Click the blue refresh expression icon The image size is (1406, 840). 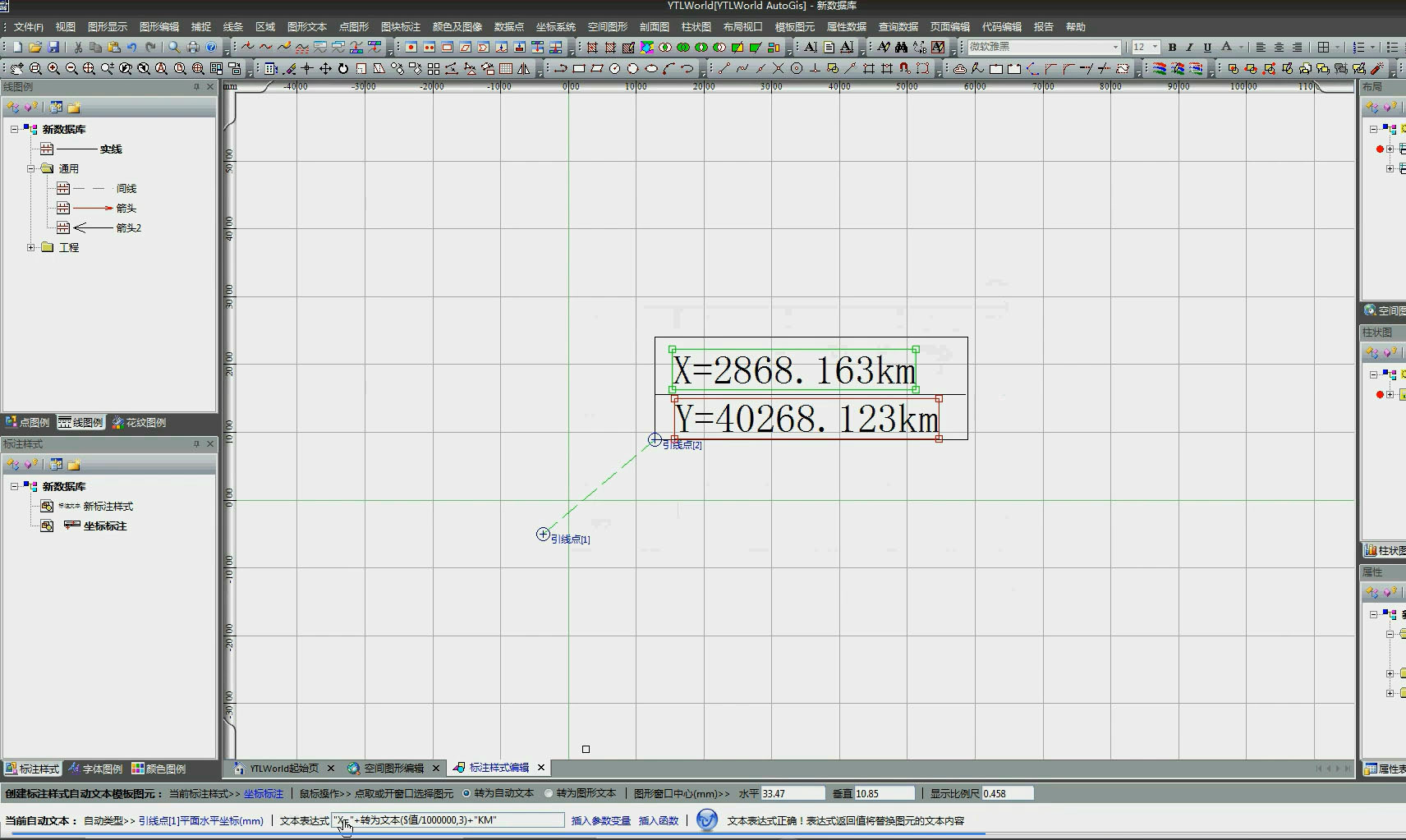pyautogui.click(x=707, y=819)
